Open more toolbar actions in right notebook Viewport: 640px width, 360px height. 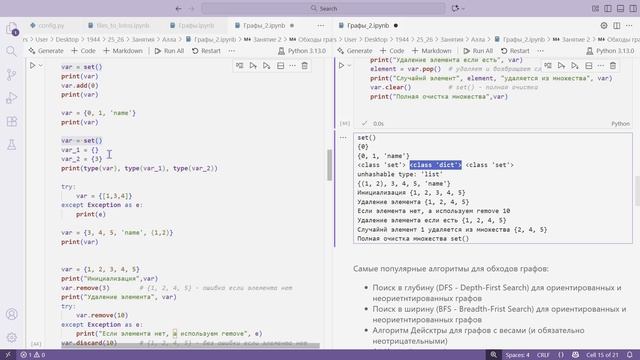[541, 51]
